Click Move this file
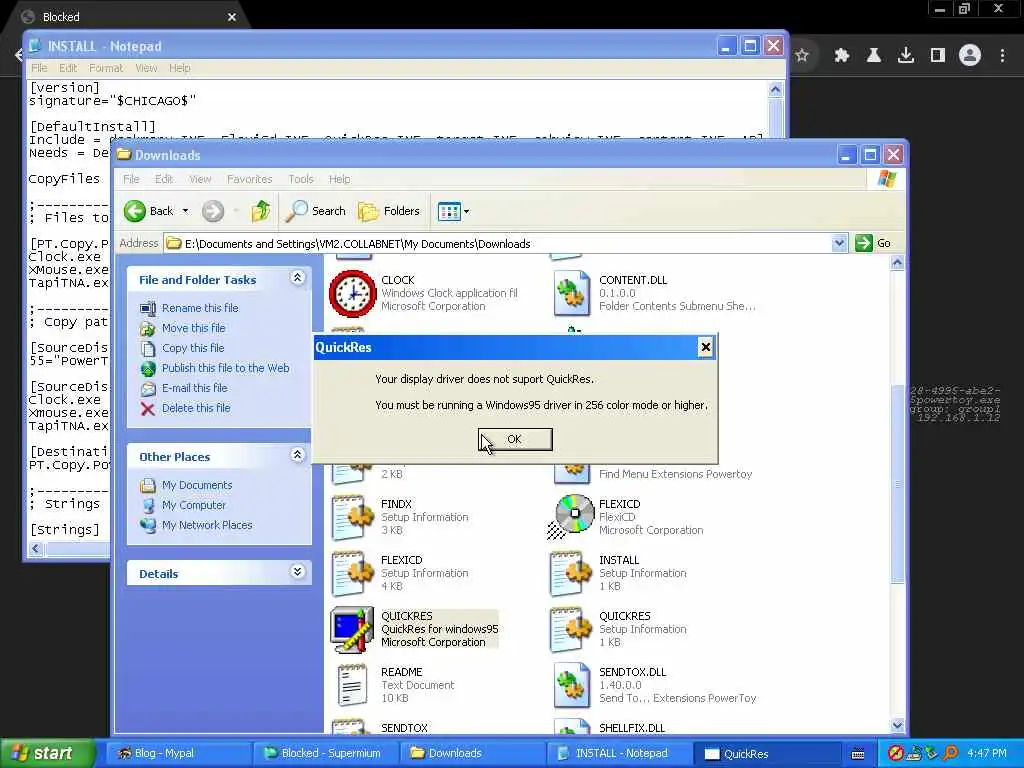This screenshot has width=1024, height=768. [x=193, y=328]
